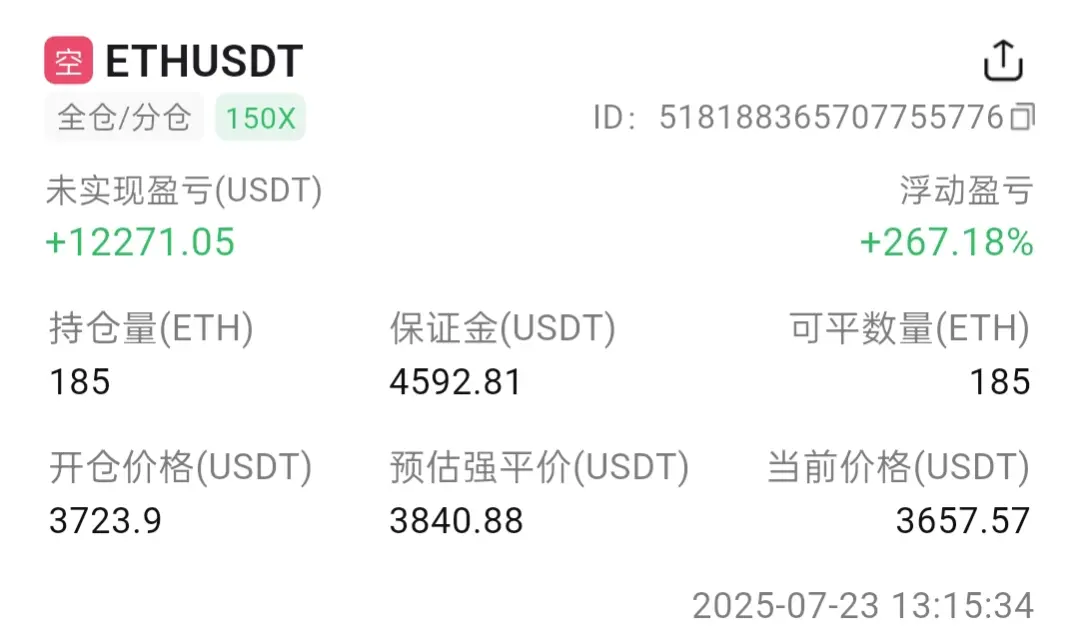Select the 开仓价格 entry price 3723.9
Image resolution: width=1079 pixels, height=637 pixels.
[105, 521]
